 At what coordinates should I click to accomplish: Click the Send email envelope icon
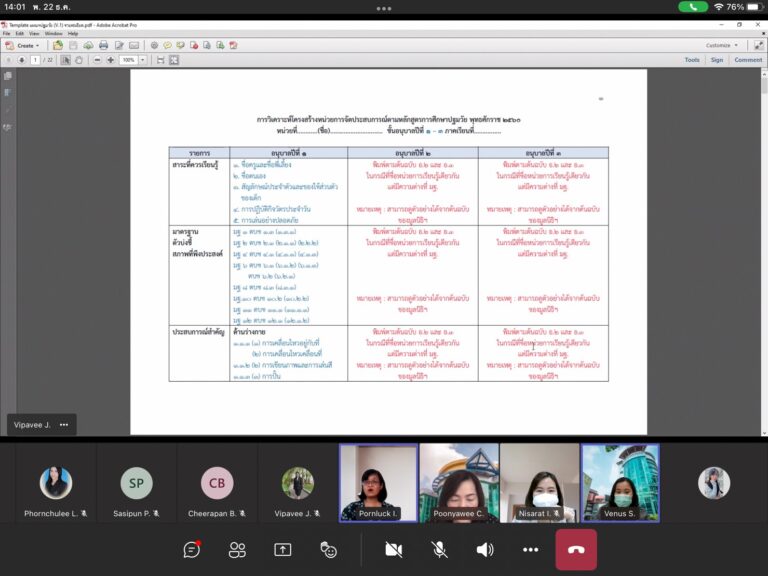pyautogui.click(x=134, y=46)
